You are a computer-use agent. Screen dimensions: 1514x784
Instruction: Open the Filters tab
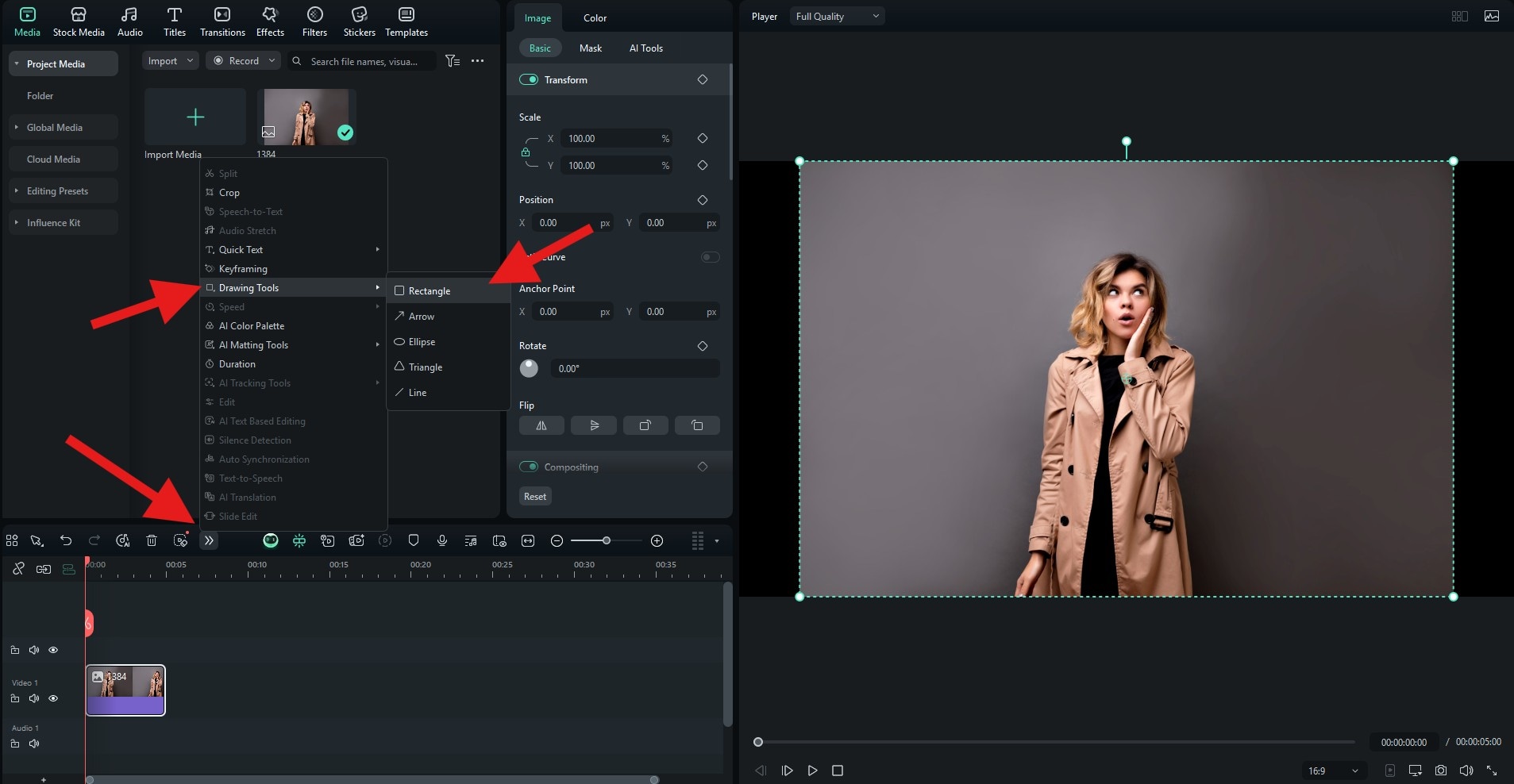pos(314,22)
